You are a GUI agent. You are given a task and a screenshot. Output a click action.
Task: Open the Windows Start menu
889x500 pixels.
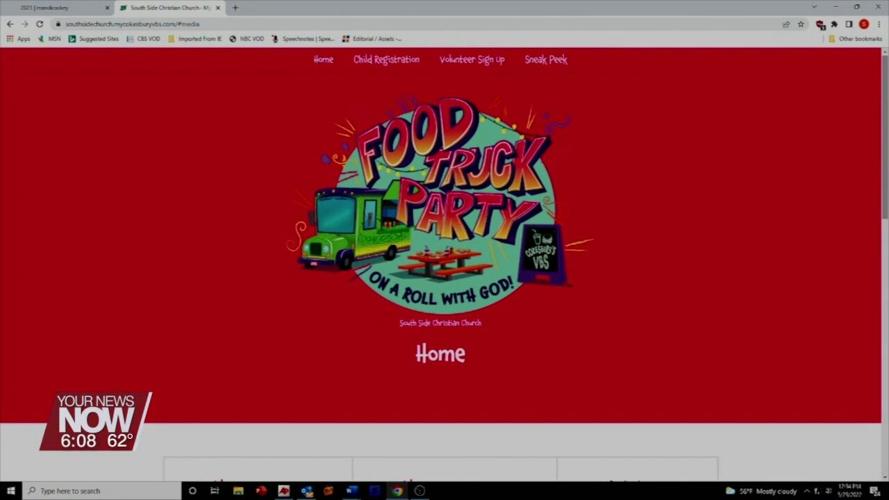pyautogui.click(x=11, y=491)
